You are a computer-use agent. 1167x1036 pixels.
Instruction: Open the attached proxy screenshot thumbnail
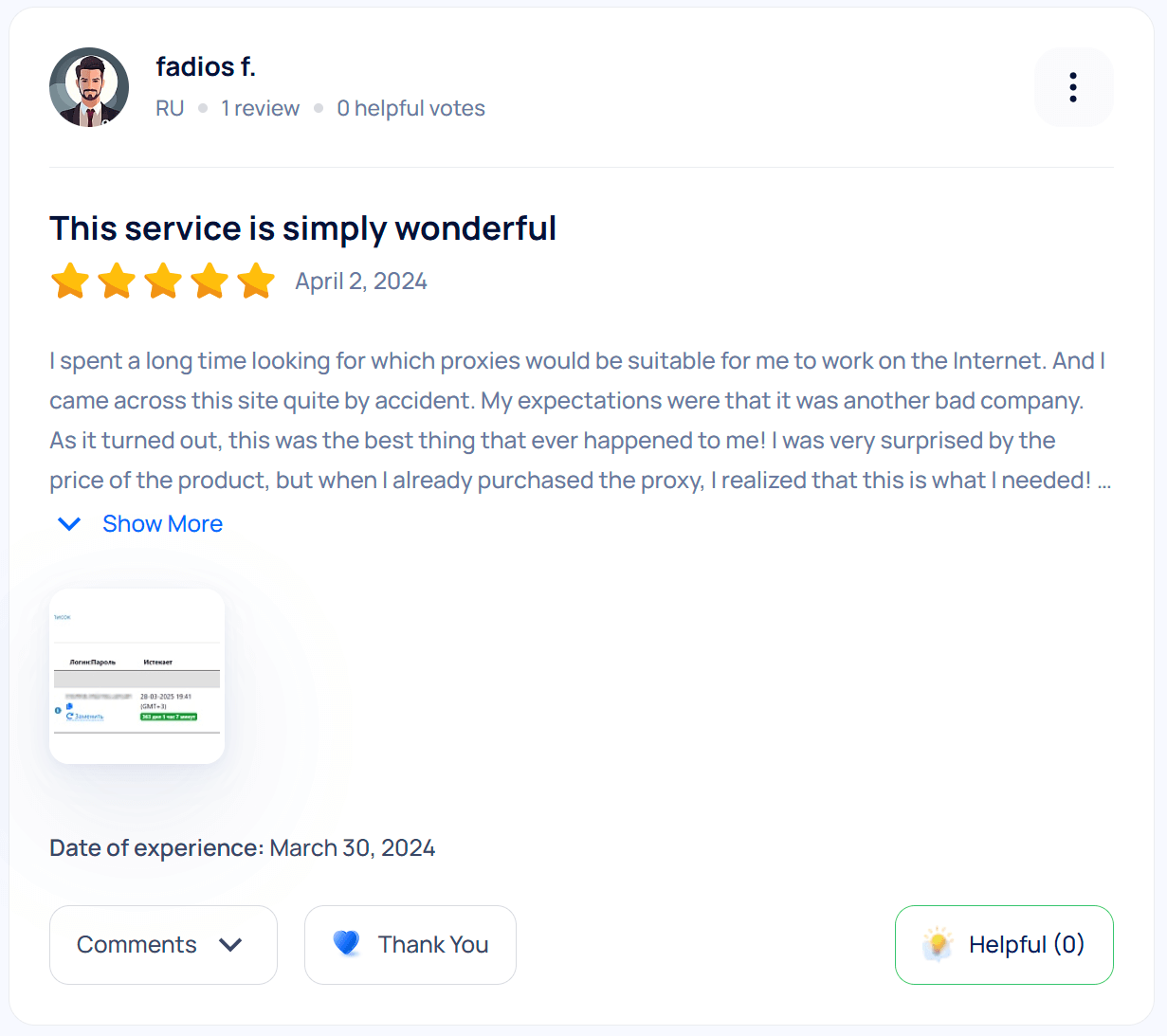tap(137, 676)
